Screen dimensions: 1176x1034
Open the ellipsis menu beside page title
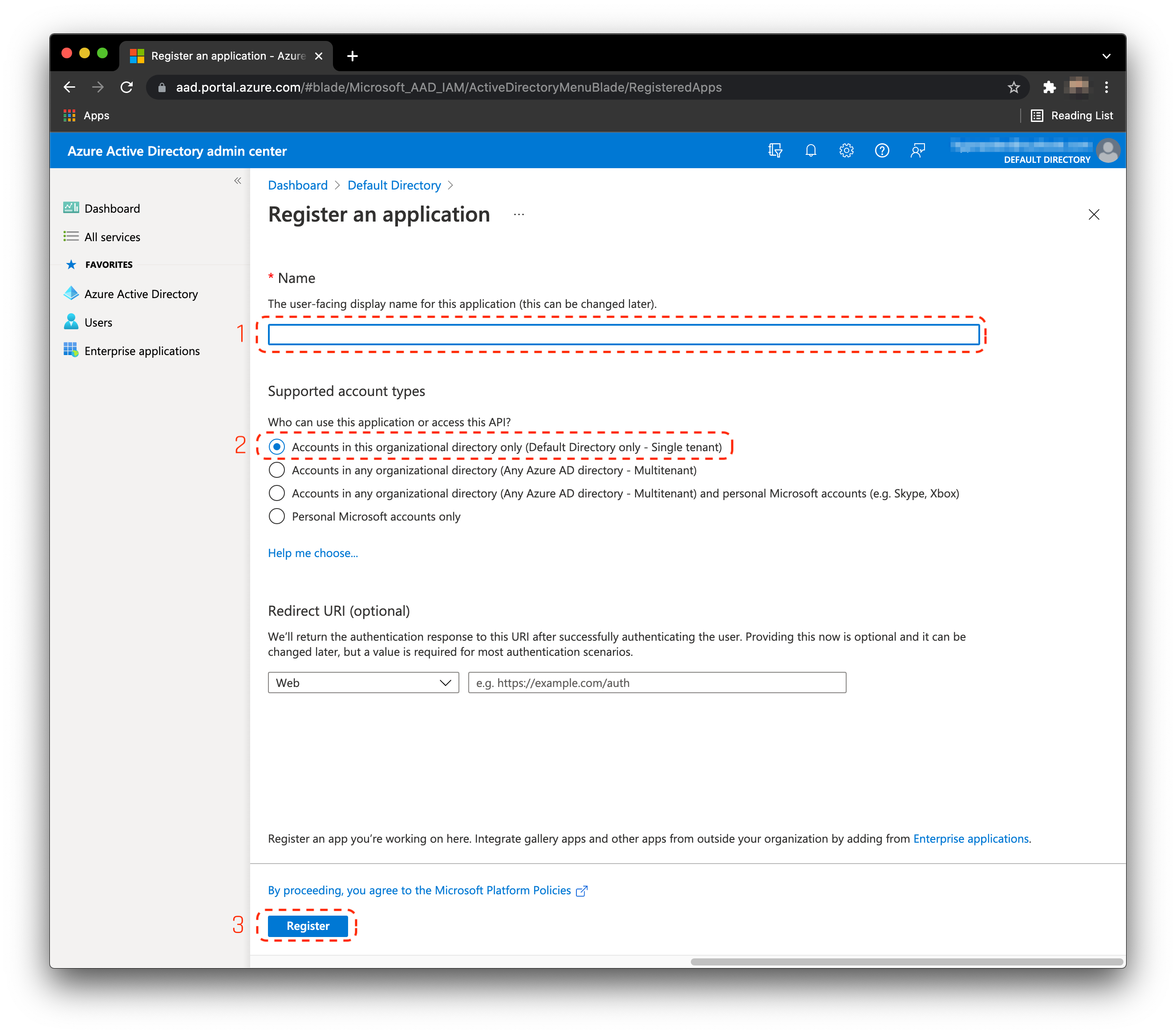click(x=519, y=214)
